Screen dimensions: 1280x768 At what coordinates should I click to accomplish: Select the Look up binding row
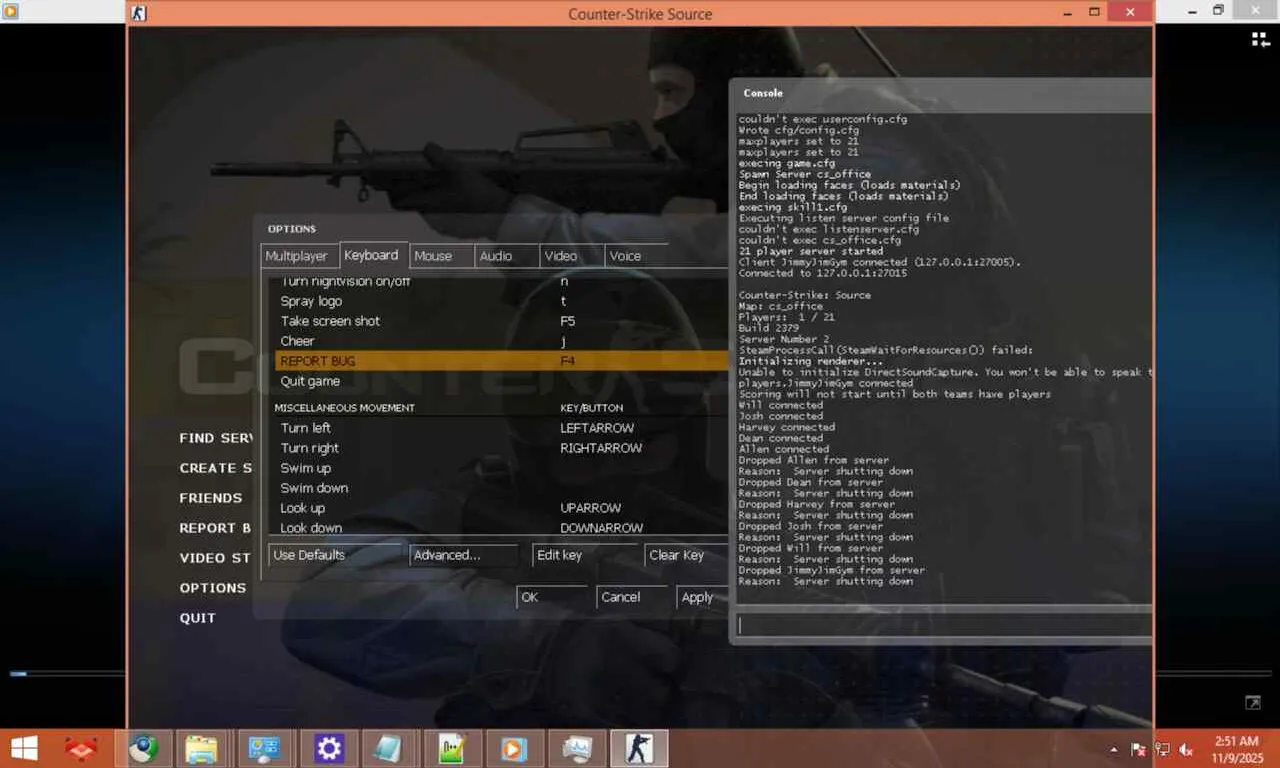501,508
